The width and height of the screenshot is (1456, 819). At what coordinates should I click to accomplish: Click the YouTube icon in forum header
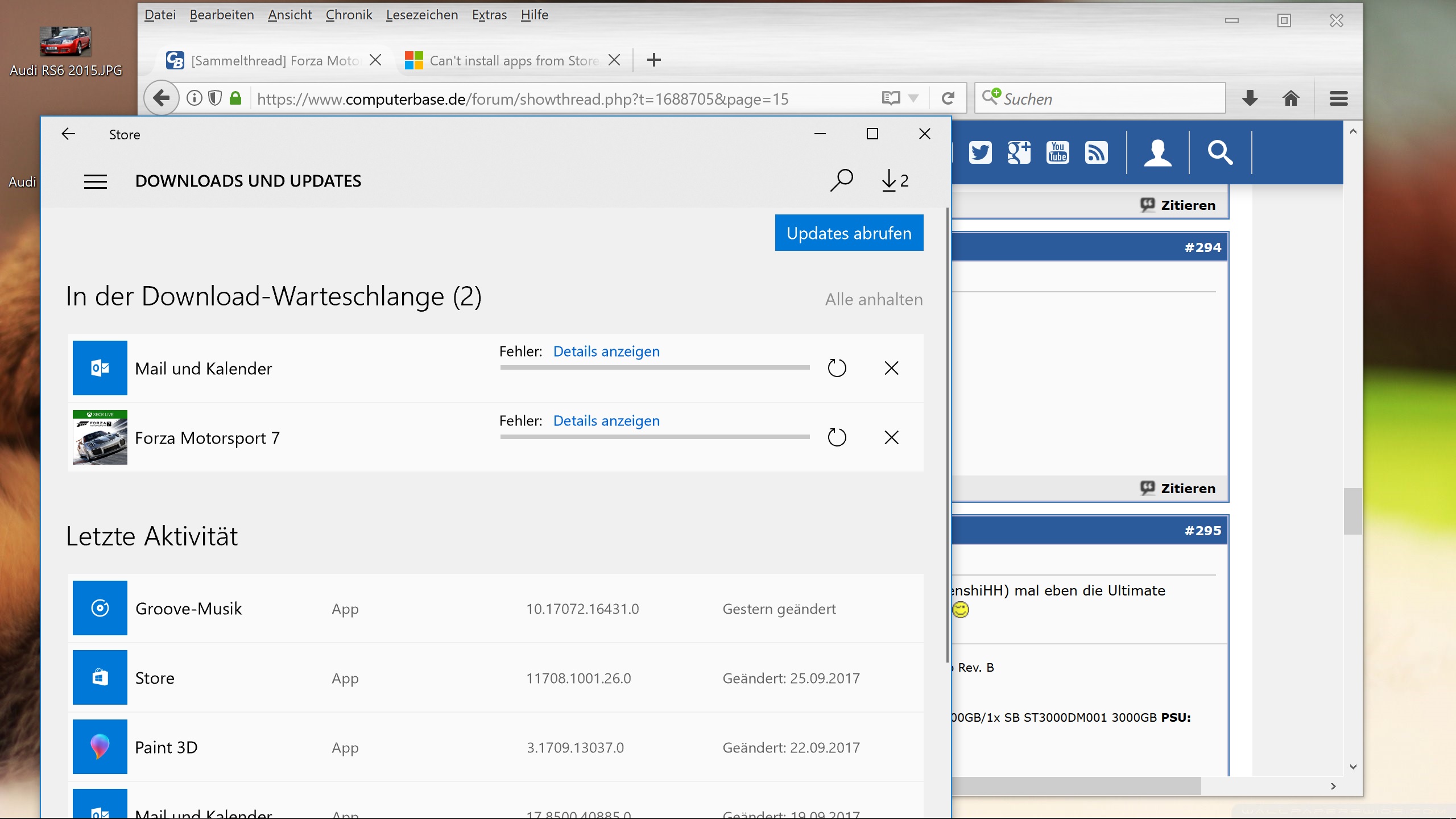(1057, 152)
